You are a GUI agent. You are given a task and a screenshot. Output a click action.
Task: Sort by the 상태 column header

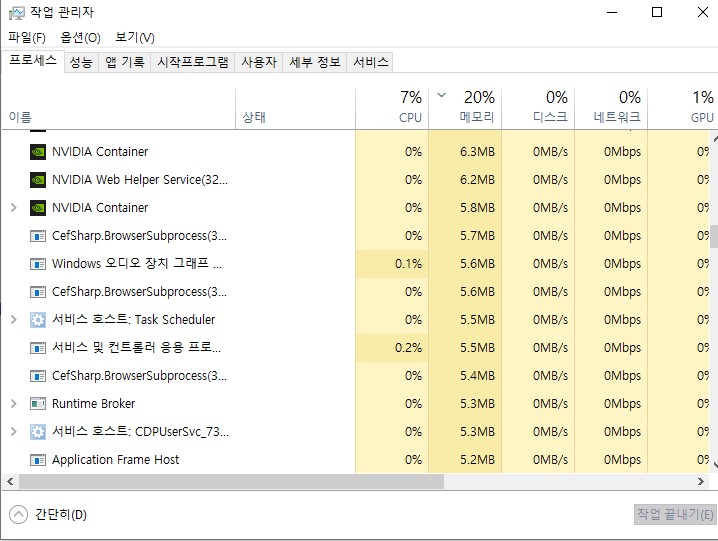(x=295, y=109)
